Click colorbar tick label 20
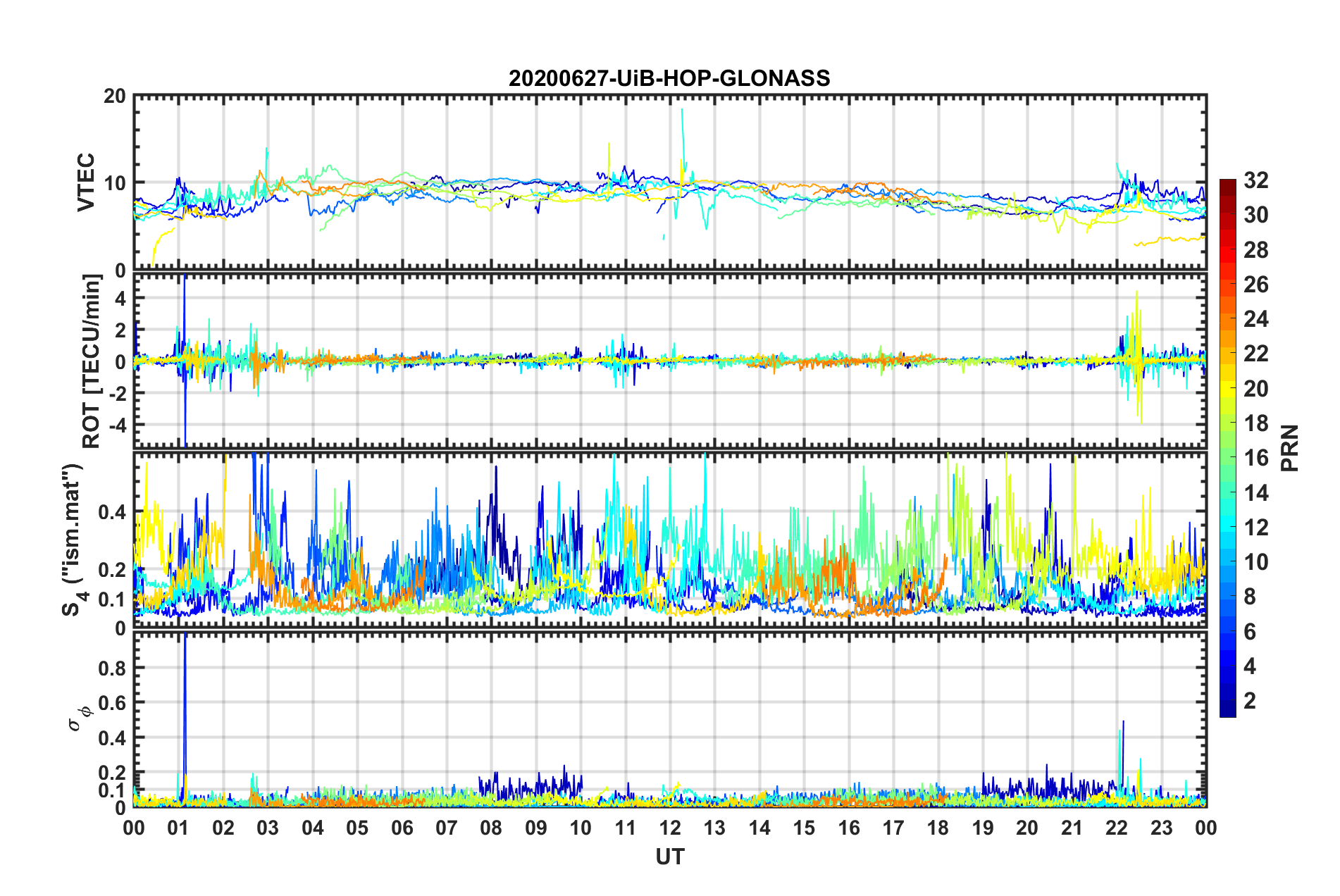This screenshot has width=1340, height=896. [1256, 388]
